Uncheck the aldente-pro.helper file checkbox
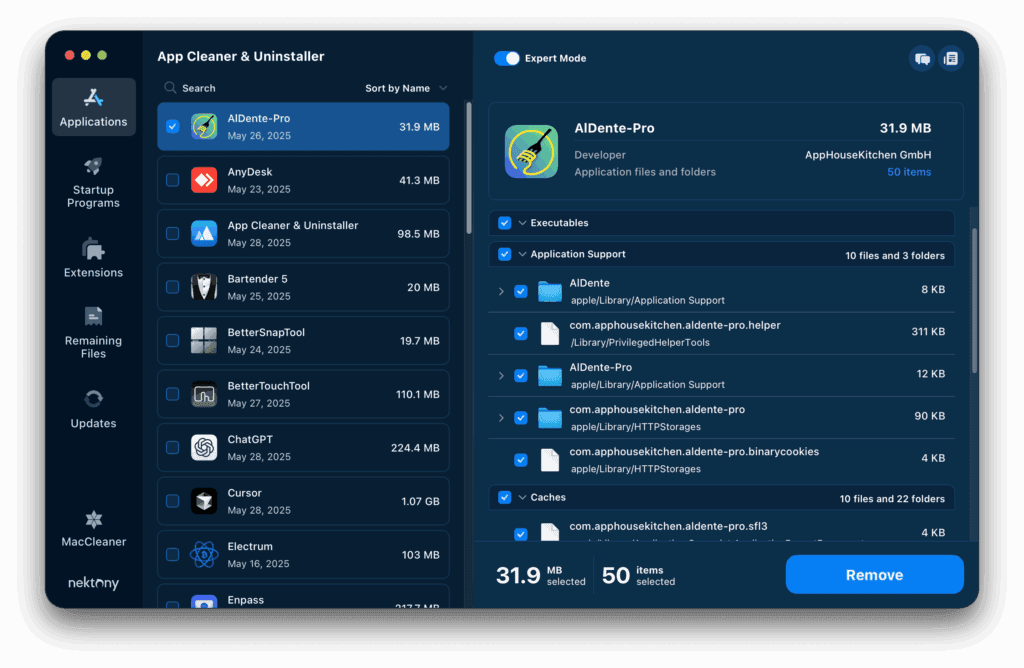1024x668 pixels. (x=520, y=334)
